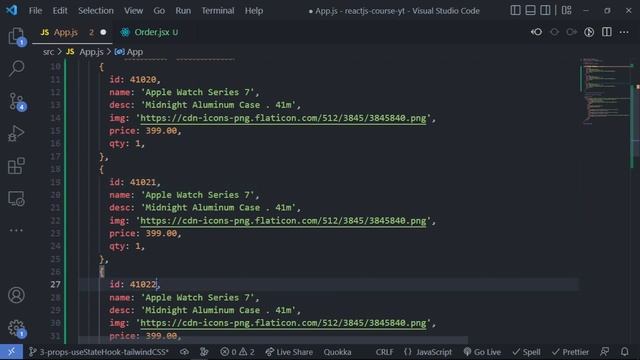The width and height of the screenshot is (640, 360).
Task: Open flaticon URL link on line 14
Action: coord(283,118)
